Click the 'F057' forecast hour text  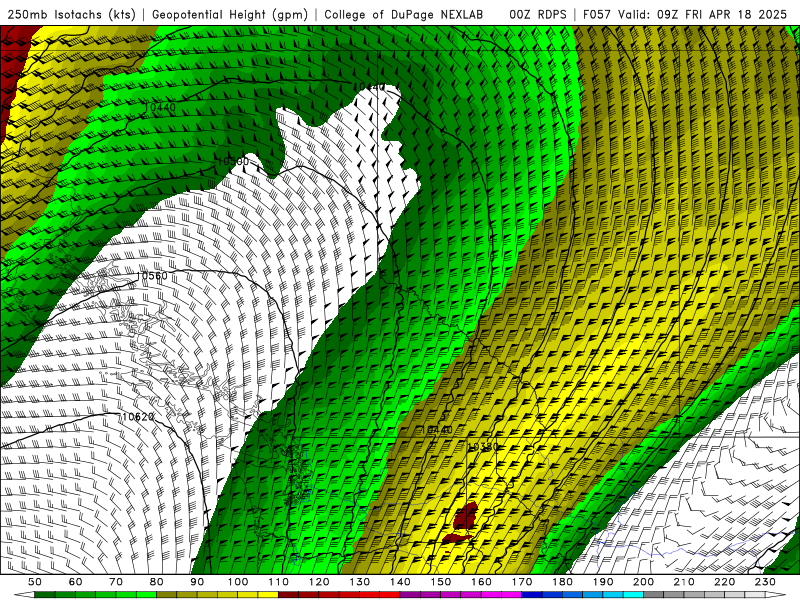598,14
